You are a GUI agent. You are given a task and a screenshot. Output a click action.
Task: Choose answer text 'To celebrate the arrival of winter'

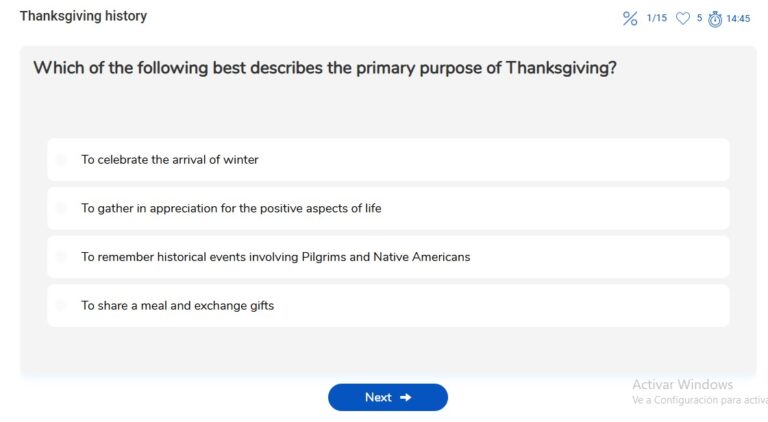point(169,160)
